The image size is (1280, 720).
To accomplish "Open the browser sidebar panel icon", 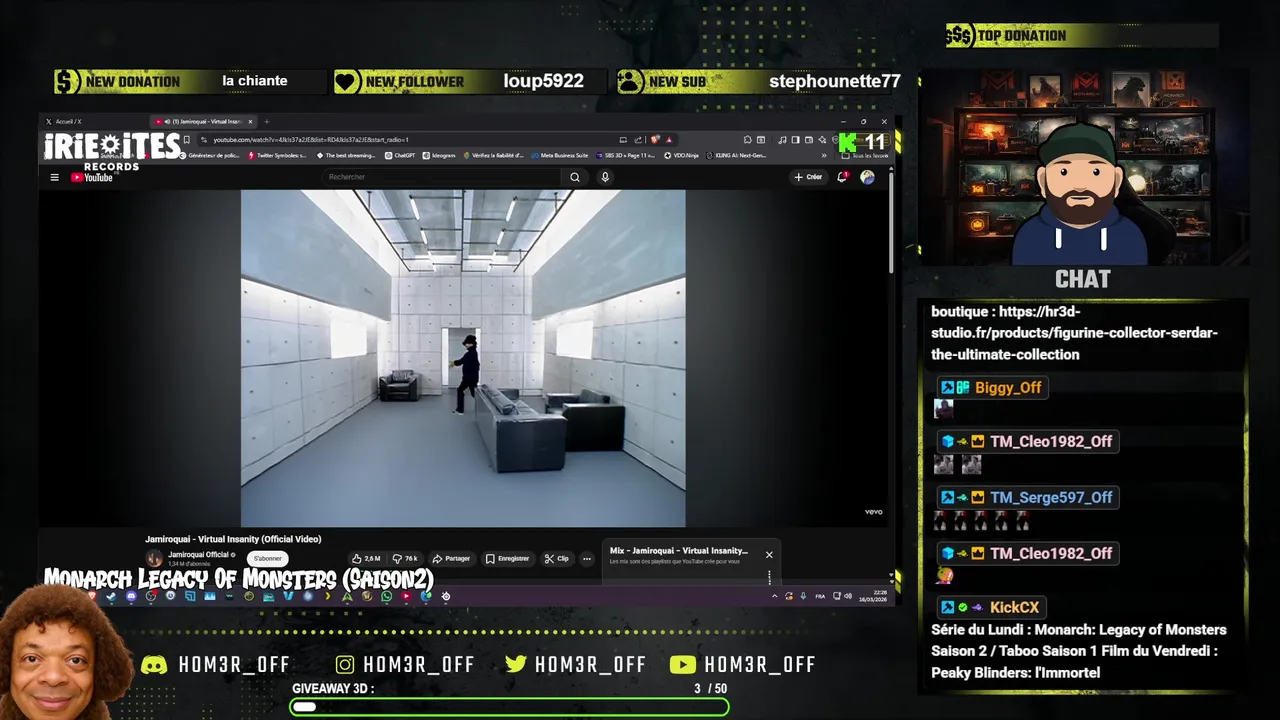I will tap(795, 139).
